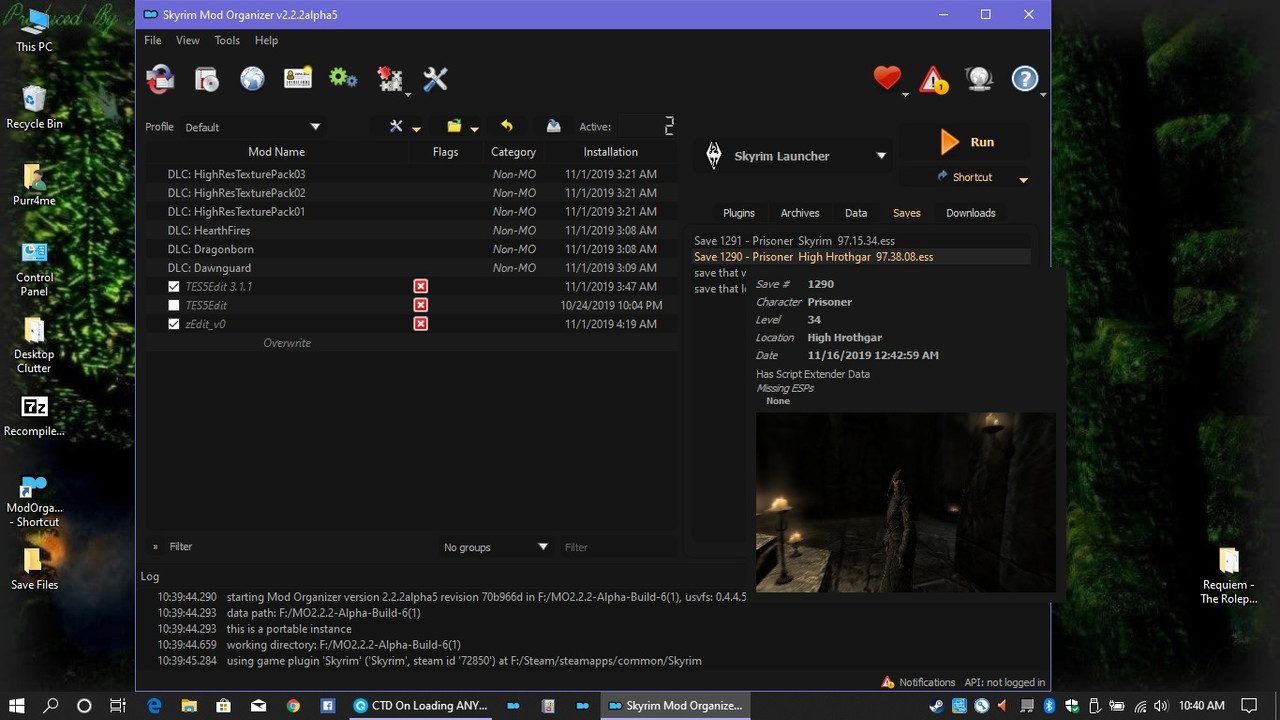Click the Windows Start button

(18, 706)
